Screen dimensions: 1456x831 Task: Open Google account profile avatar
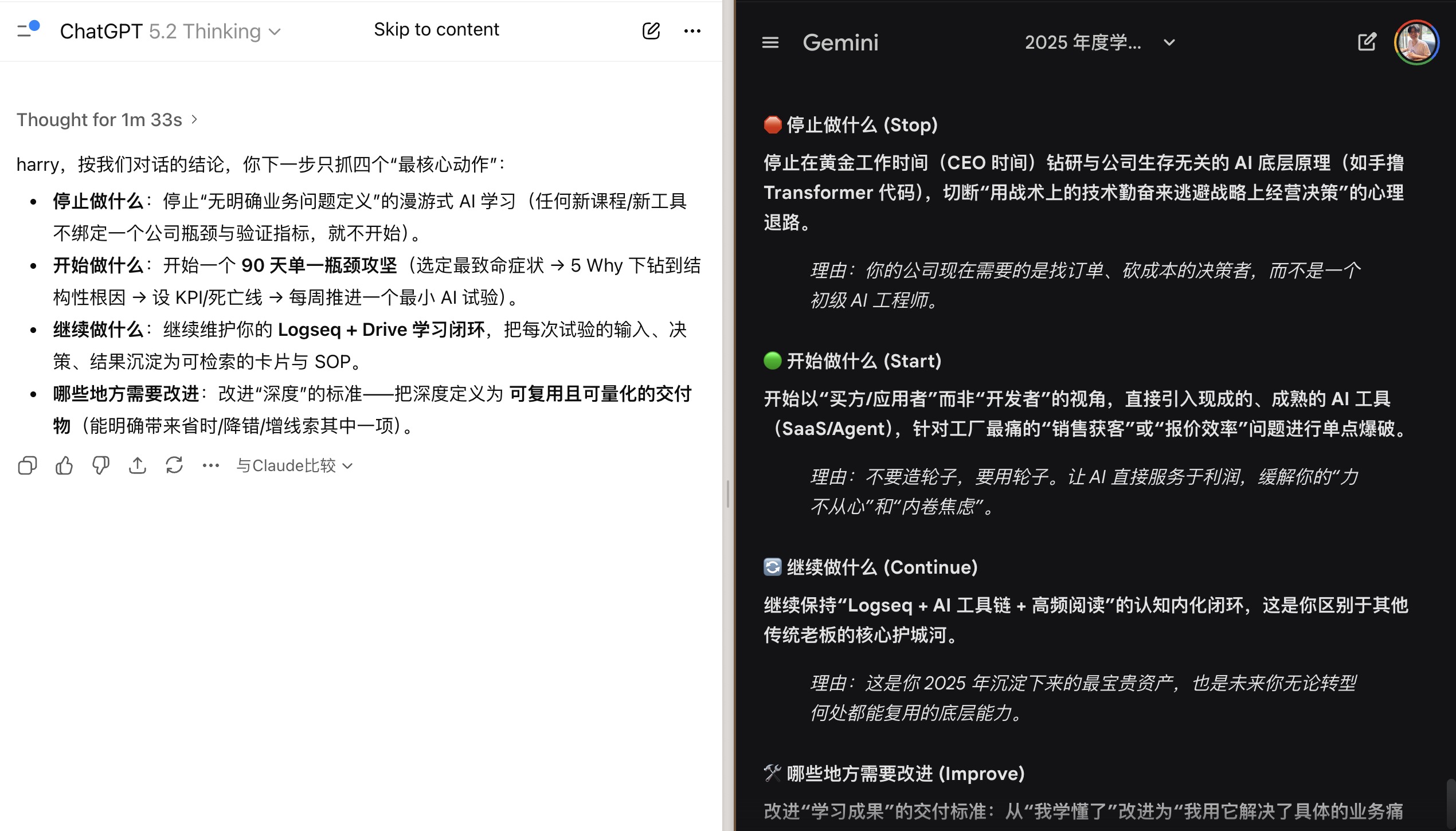pyautogui.click(x=1416, y=42)
